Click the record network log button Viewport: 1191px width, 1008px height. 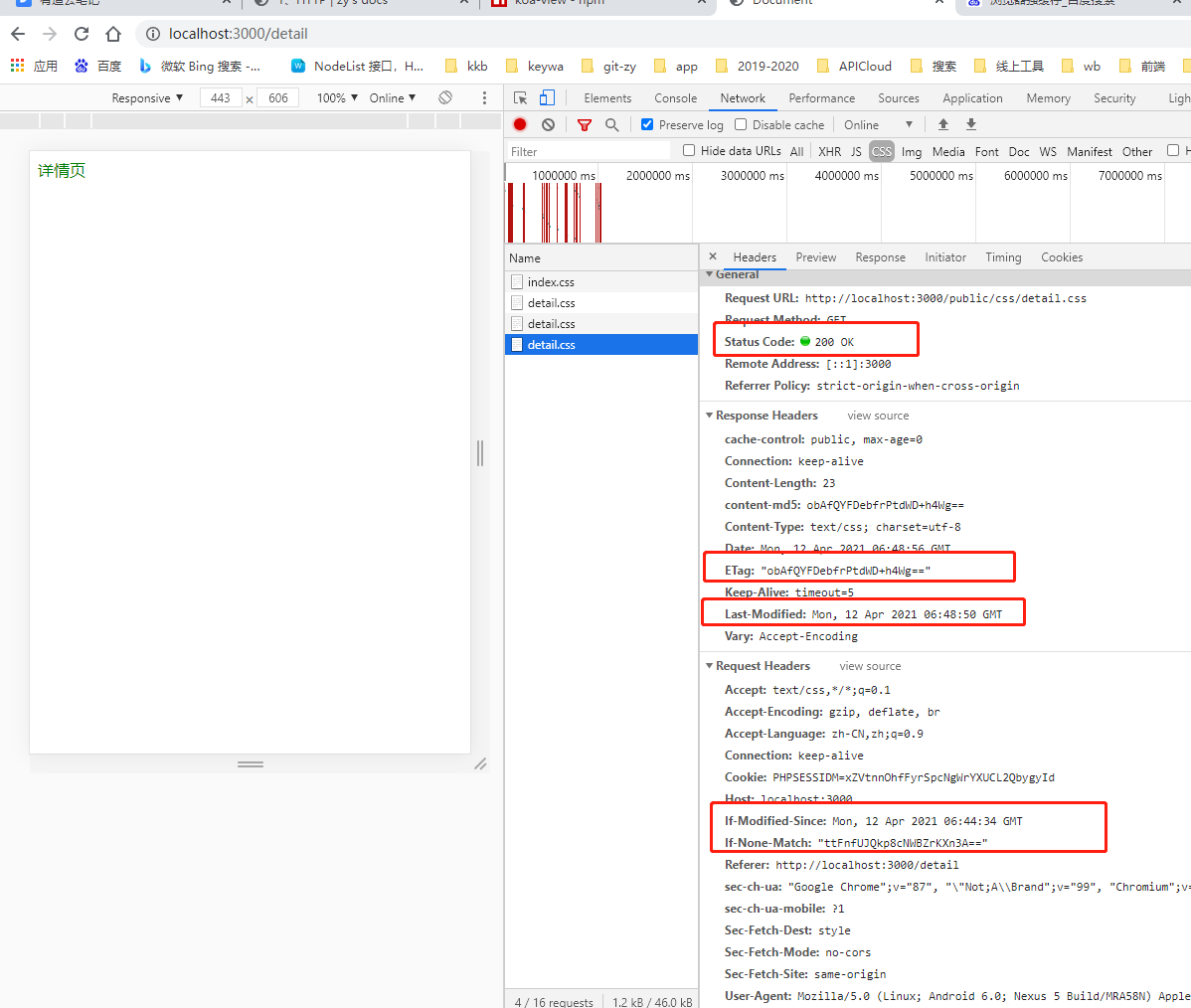tap(520, 124)
